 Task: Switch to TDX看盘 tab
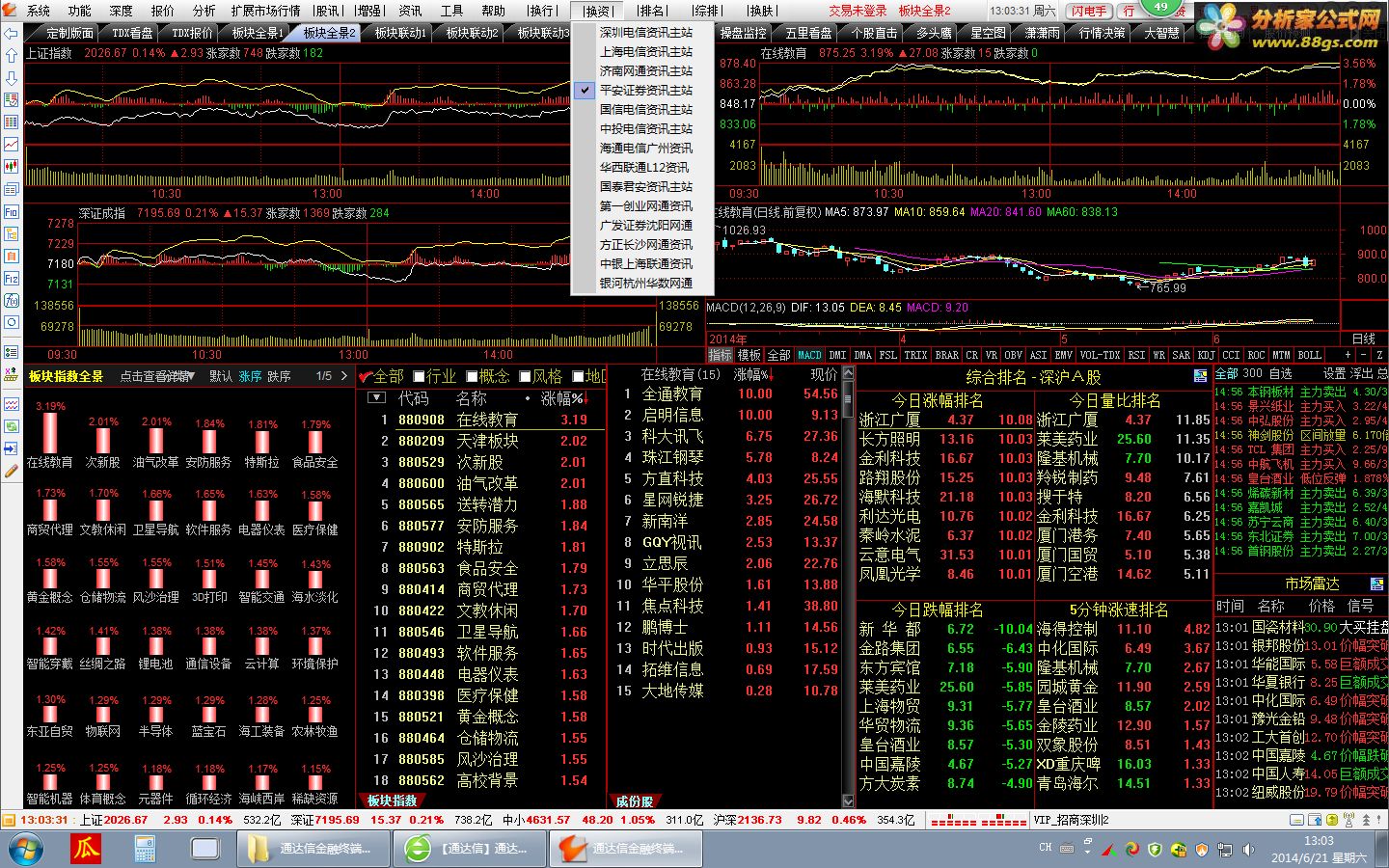(132, 33)
